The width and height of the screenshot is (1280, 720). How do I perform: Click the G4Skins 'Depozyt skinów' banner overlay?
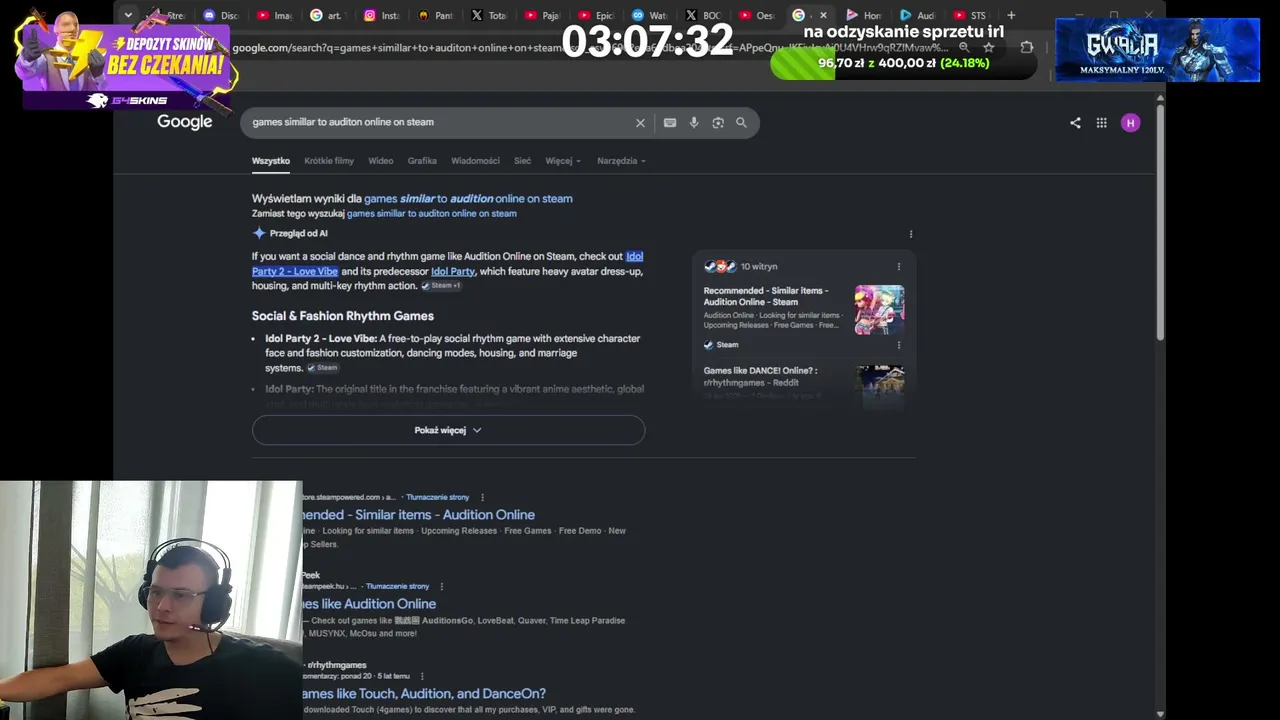pyautogui.click(x=125, y=60)
